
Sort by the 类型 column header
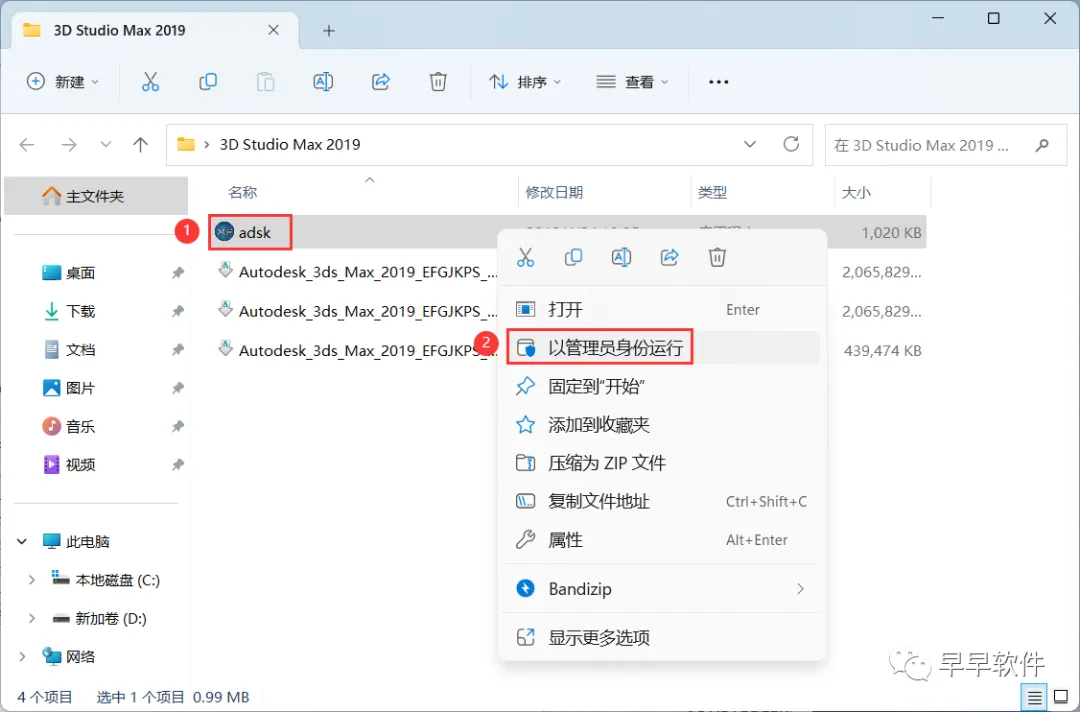pyautogui.click(x=712, y=192)
